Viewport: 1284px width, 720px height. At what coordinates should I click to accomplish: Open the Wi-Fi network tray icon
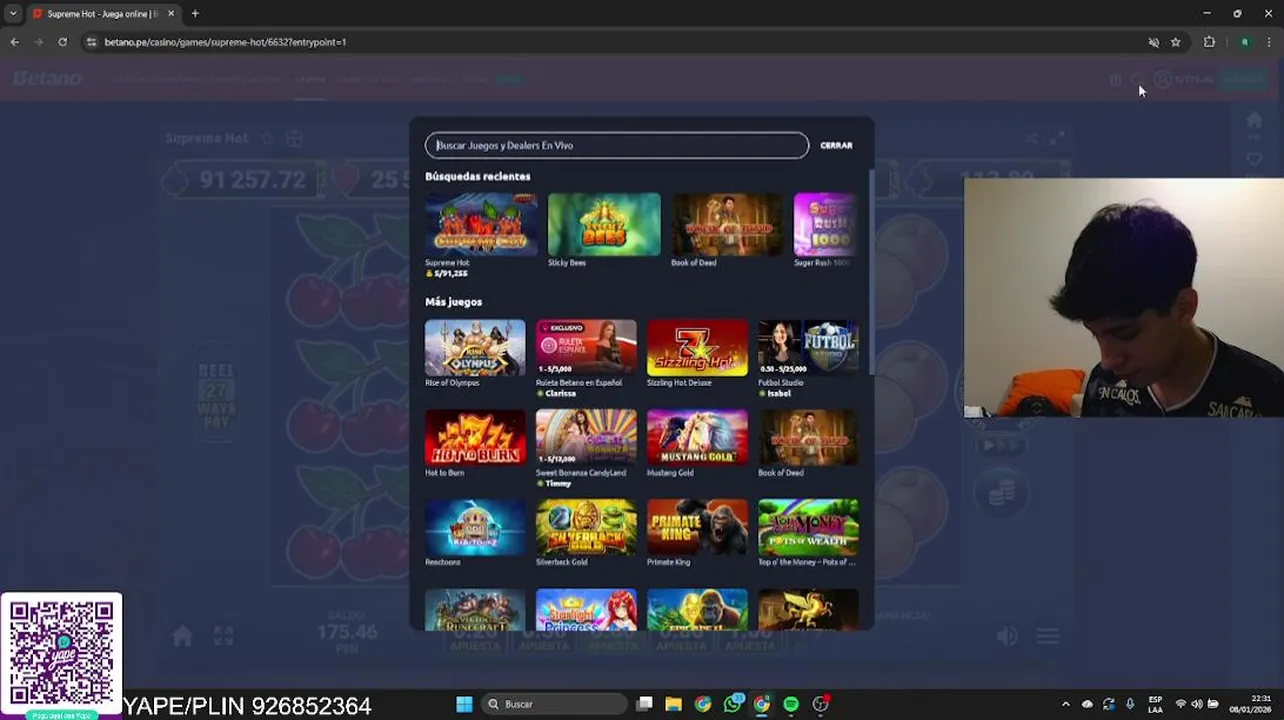coord(1181,704)
